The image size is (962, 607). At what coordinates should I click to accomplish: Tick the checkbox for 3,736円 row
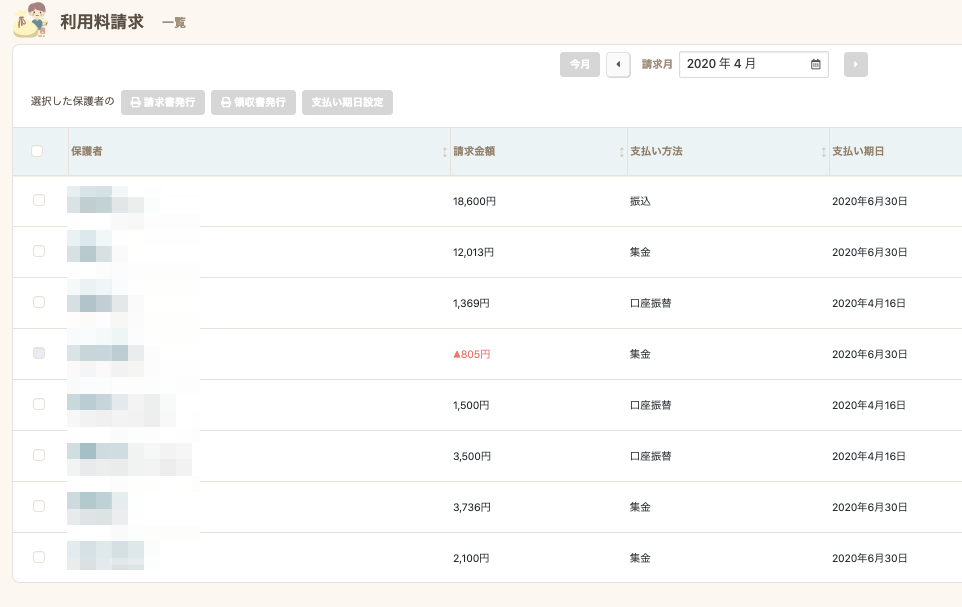[39, 506]
